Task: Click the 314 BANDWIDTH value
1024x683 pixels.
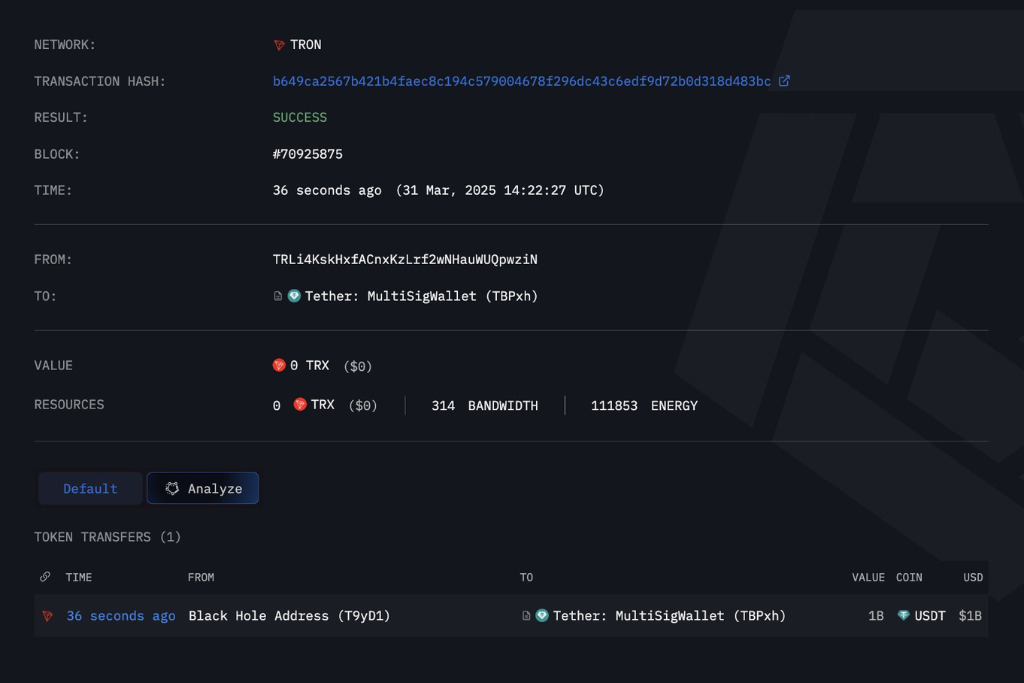Action: click(485, 405)
